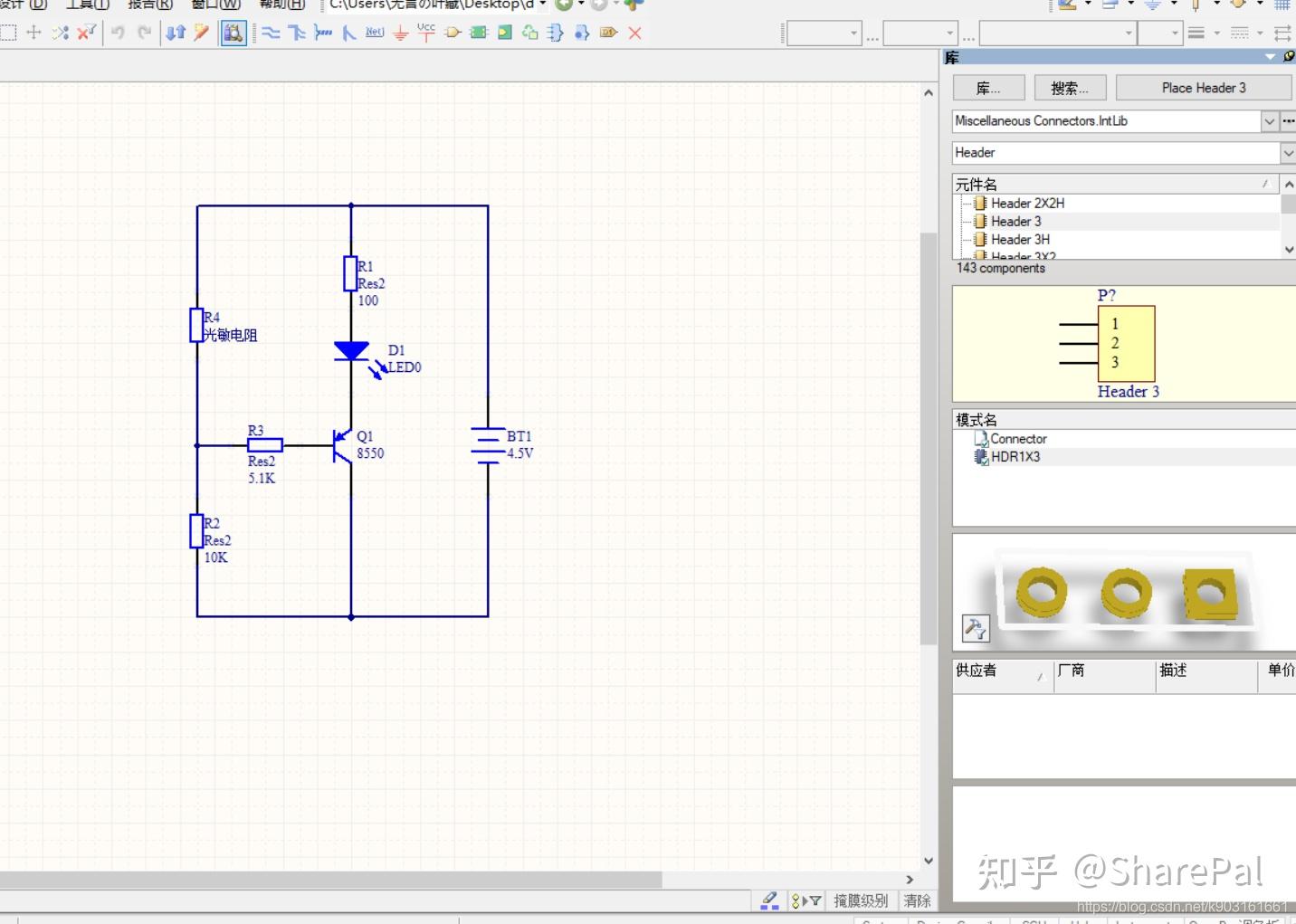1296x924 pixels.
Task: Expand the Desktop file path dropdown
Action: pyautogui.click(x=542, y=5)
